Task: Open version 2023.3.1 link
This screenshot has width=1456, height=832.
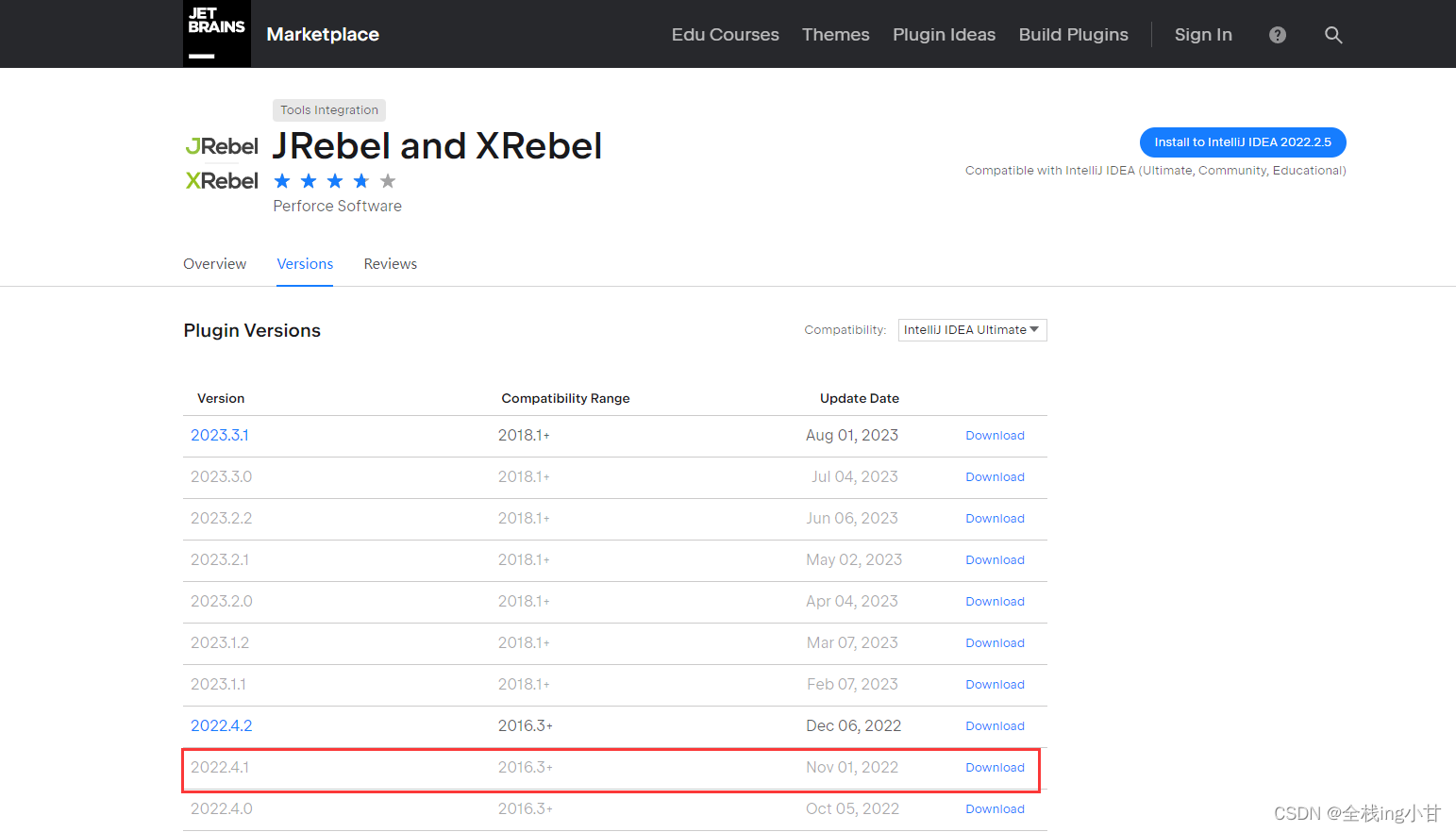Action: 220,435
